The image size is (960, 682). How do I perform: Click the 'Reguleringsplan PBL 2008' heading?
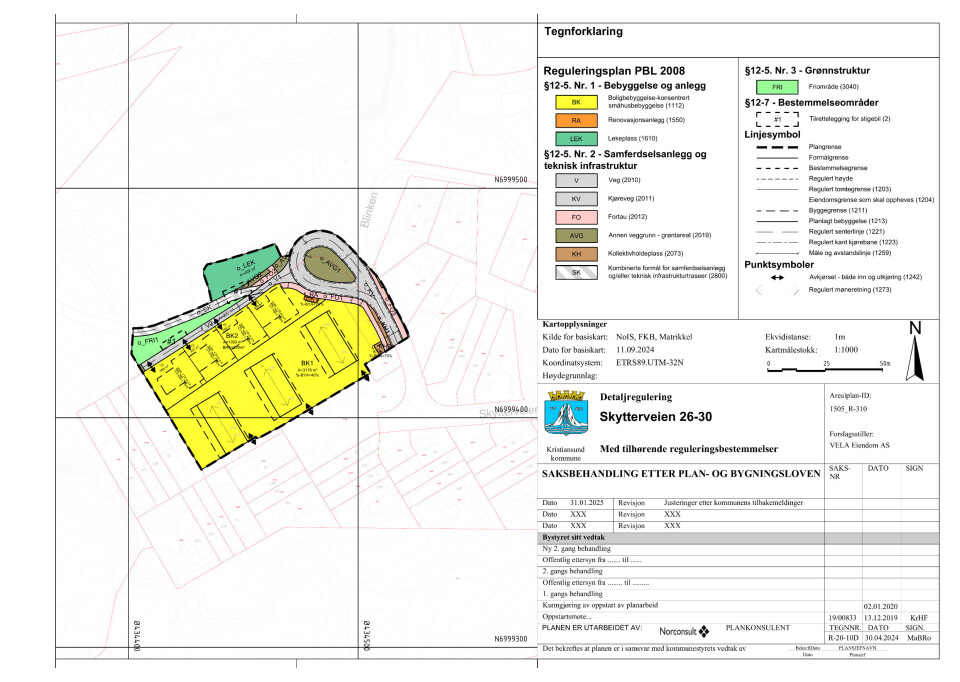(x=614, y=71)
